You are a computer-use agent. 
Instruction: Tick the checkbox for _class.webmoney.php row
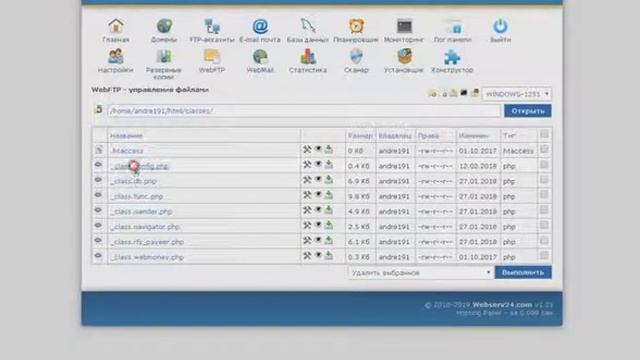(544, 256)
